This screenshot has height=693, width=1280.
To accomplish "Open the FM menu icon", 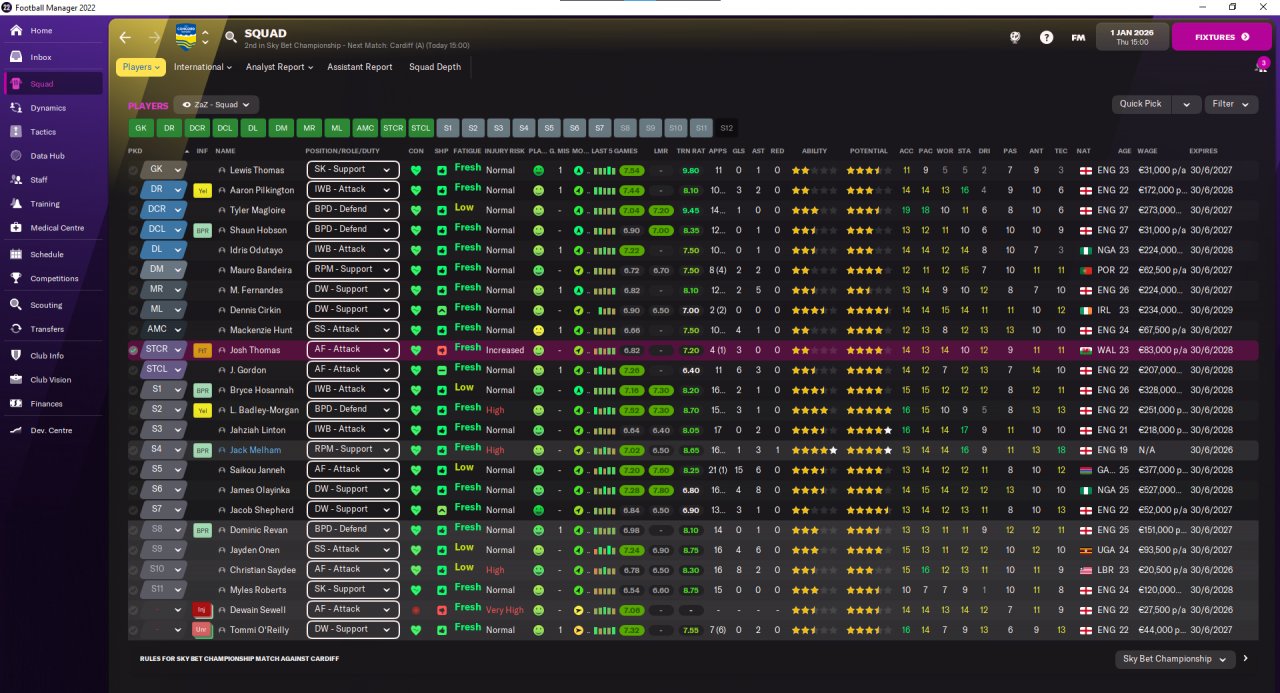I will 1078,37.
